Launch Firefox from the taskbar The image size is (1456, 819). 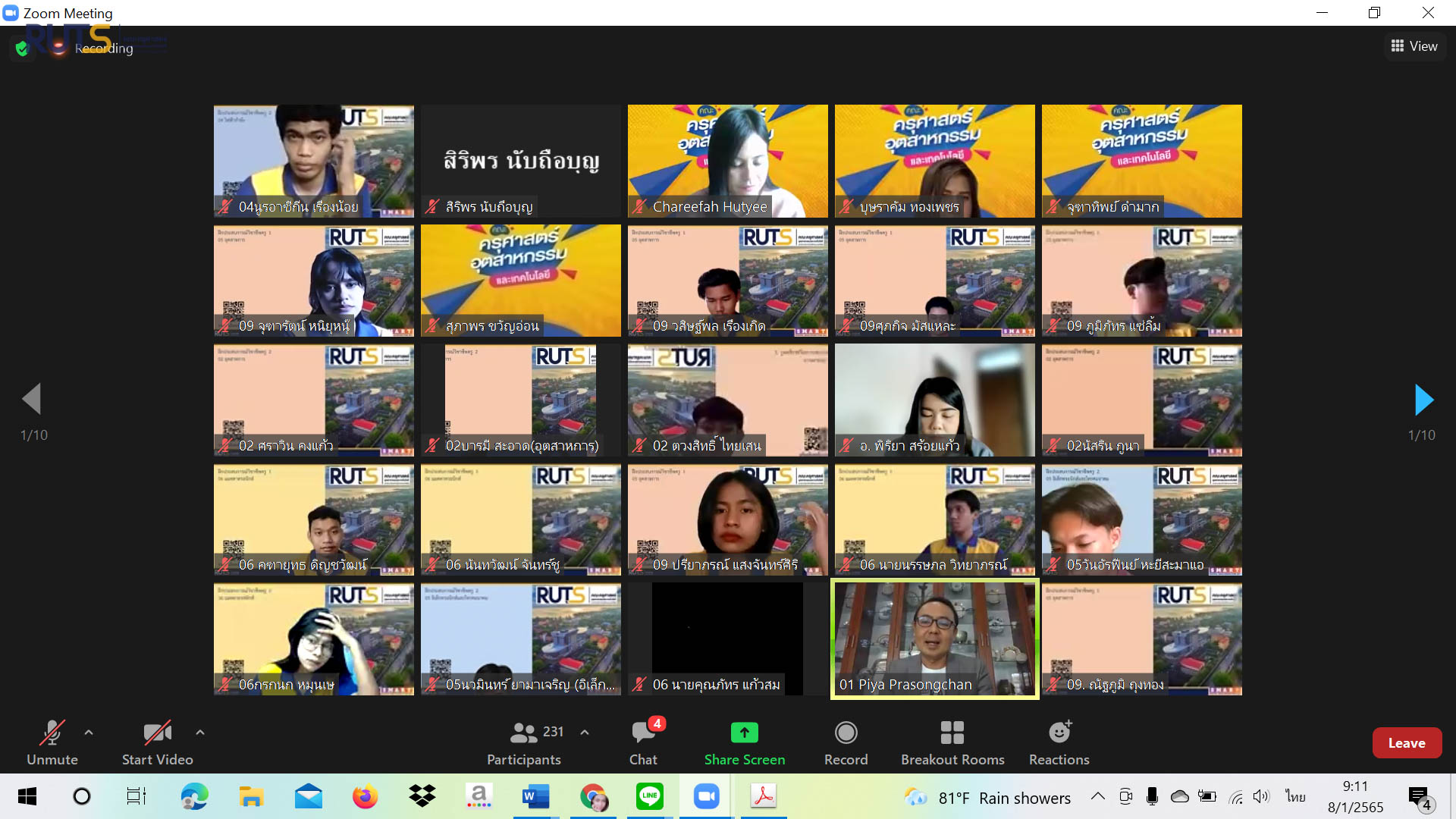pyautogui.click(x=365, y=796)
